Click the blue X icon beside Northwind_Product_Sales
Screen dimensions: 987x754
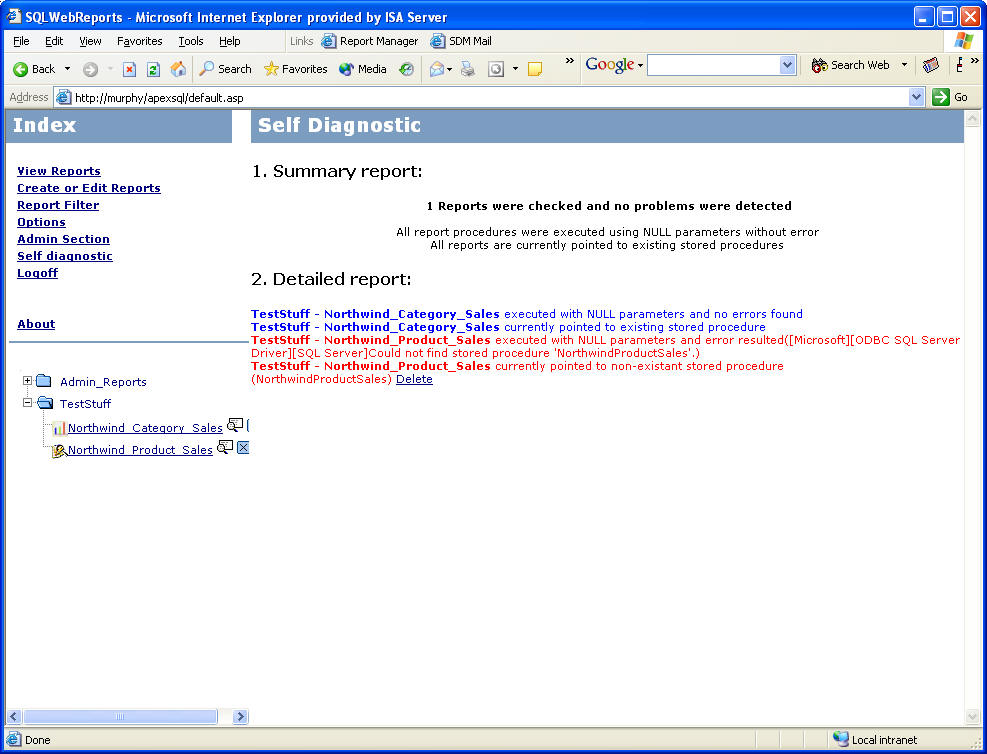coord(243,447)
